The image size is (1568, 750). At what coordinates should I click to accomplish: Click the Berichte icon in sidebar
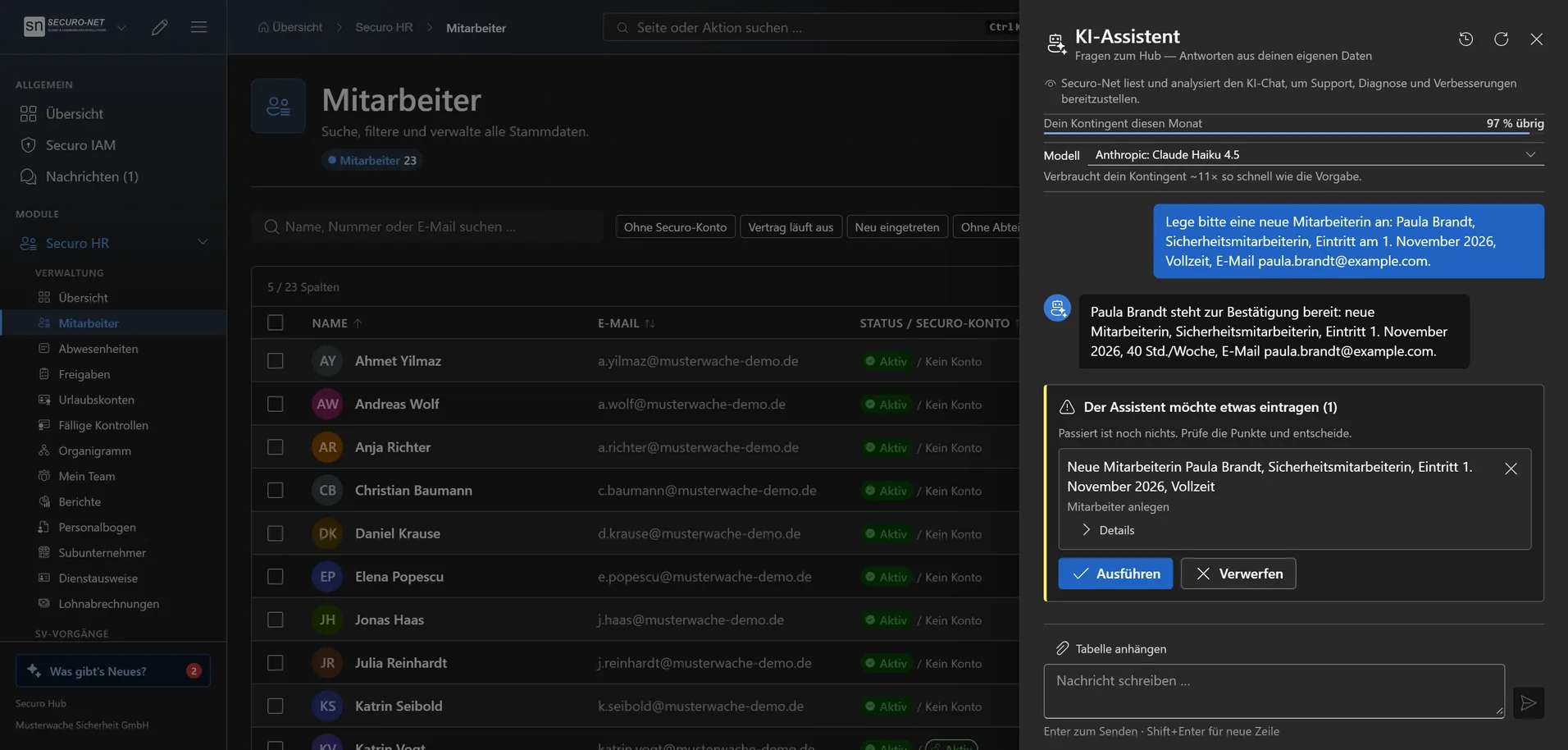pyautogui.click(x=44, y=501)
